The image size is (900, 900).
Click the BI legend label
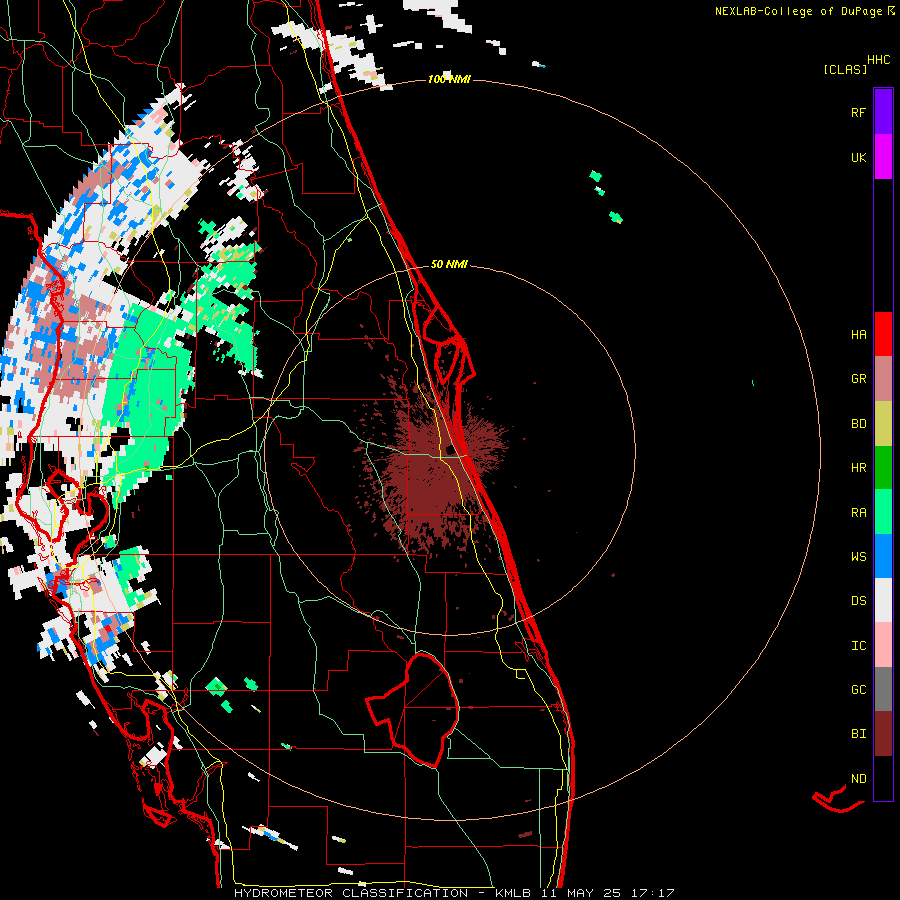[858, 734]
